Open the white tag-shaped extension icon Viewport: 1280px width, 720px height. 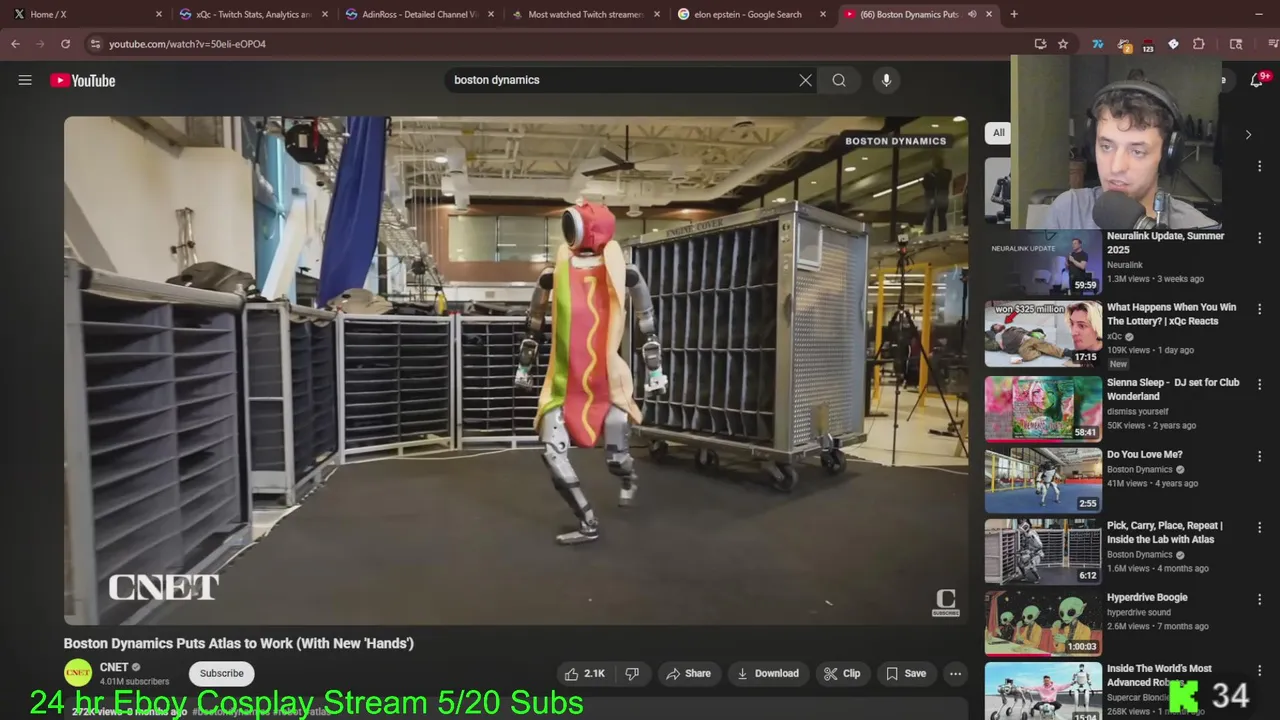1173,44
